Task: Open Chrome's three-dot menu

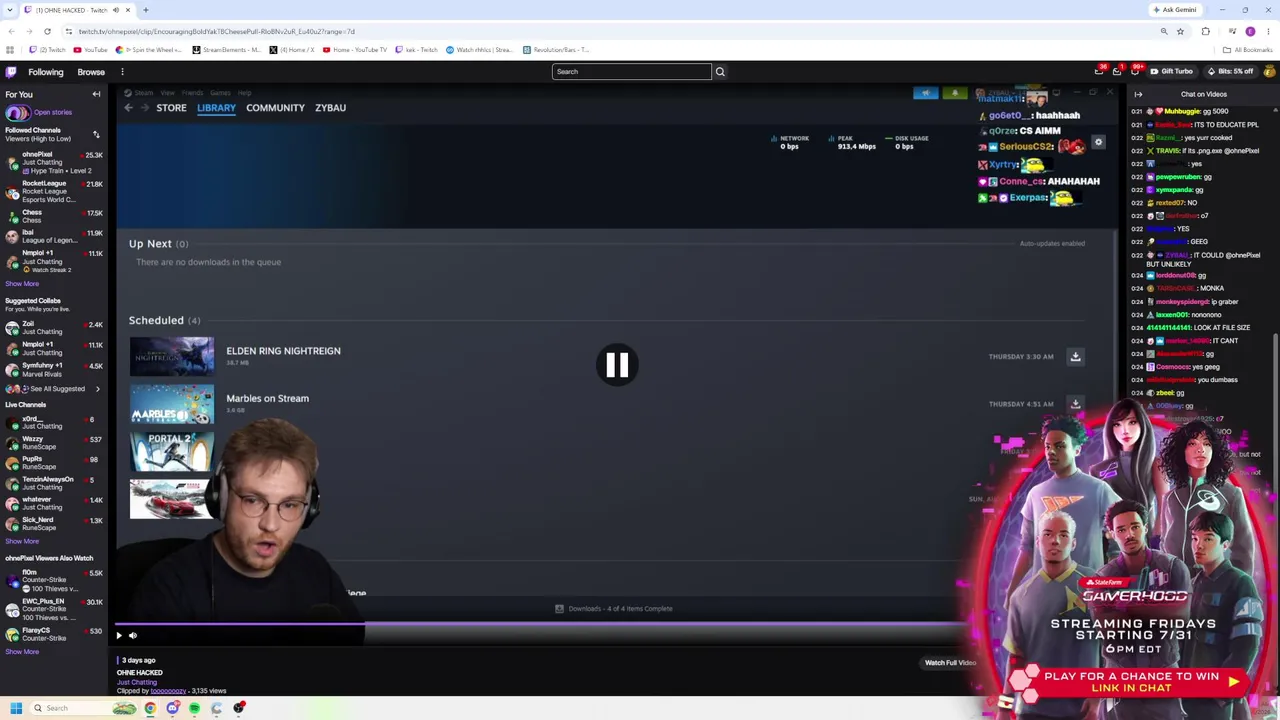Action: point(1269,31)
